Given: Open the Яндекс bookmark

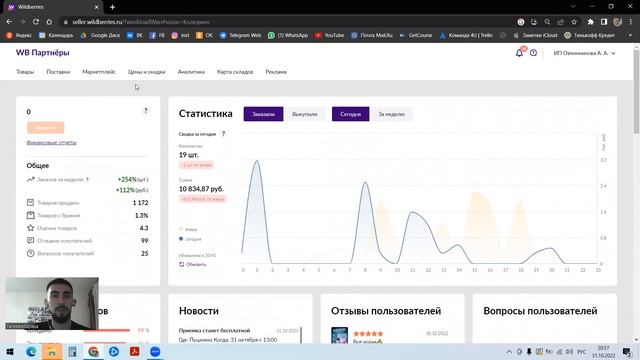Looking at the screenshot, I should pos(19,36).
